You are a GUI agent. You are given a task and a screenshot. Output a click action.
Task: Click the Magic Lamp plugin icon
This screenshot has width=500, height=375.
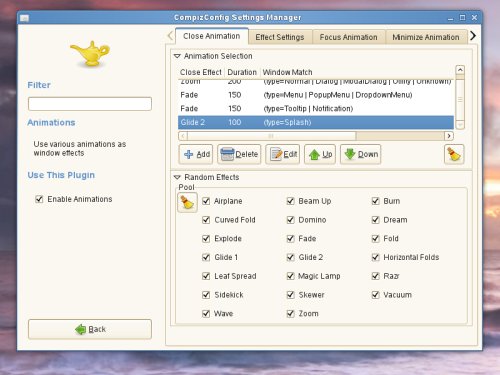(x=90, y=53)
